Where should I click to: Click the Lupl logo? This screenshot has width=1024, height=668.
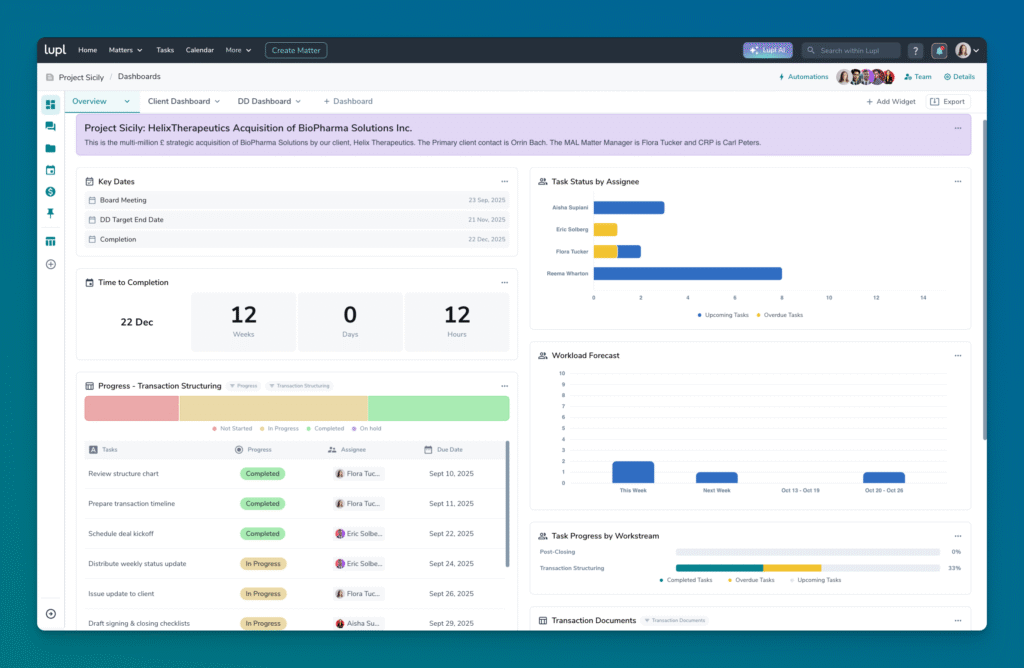pos(56,50)
